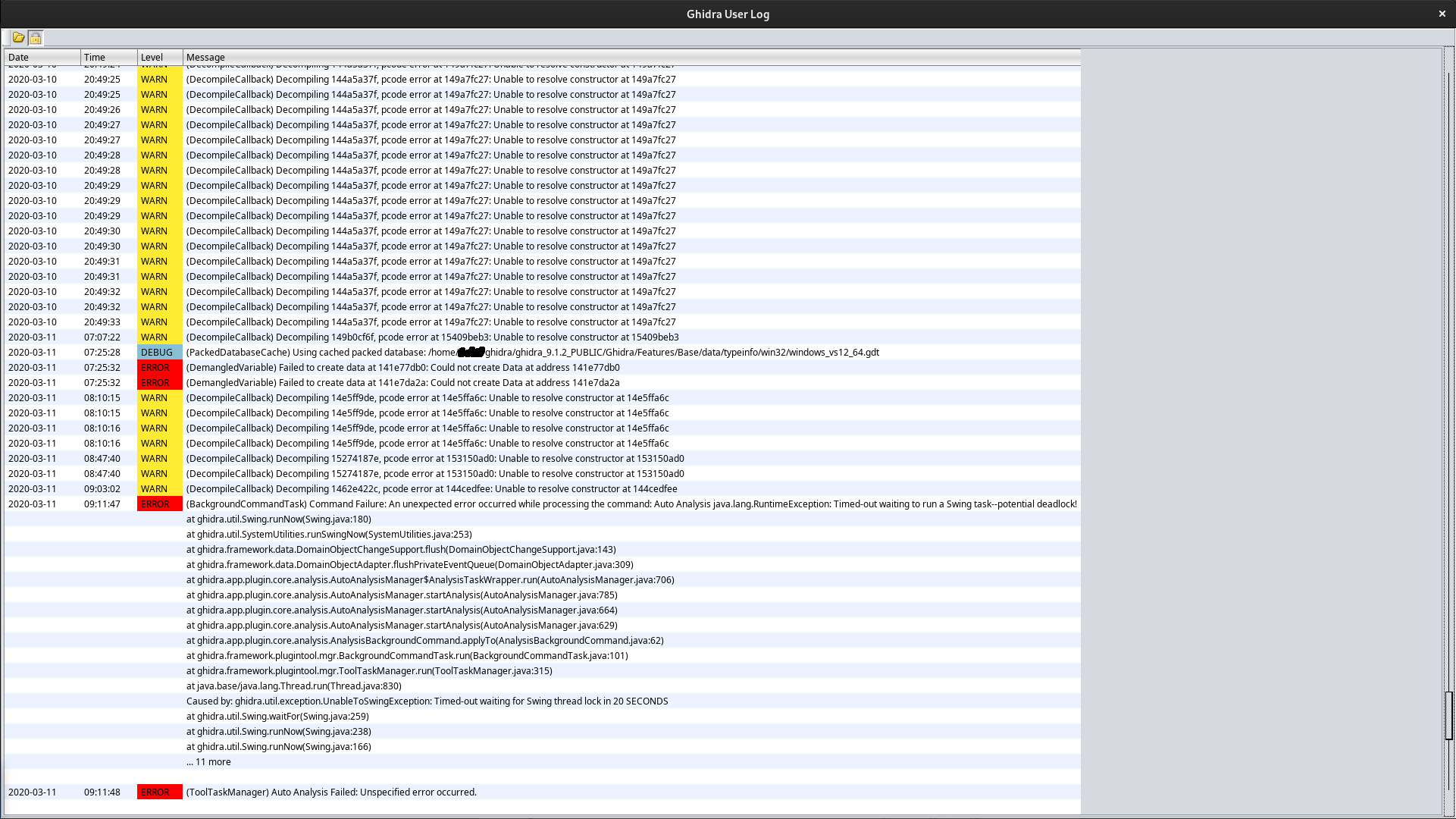Screen dimensions: 1456x819
Task: Select the UnableToSwingException stack trace line
Action: 427,701
